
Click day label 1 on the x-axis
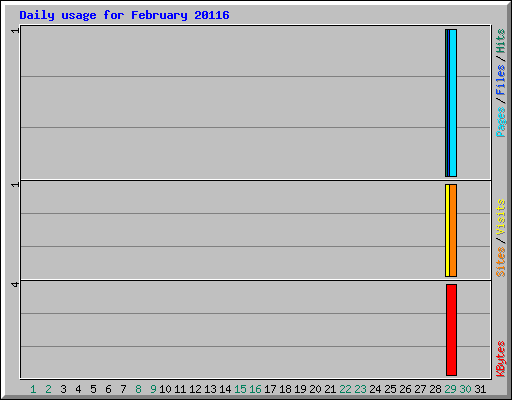33,389
